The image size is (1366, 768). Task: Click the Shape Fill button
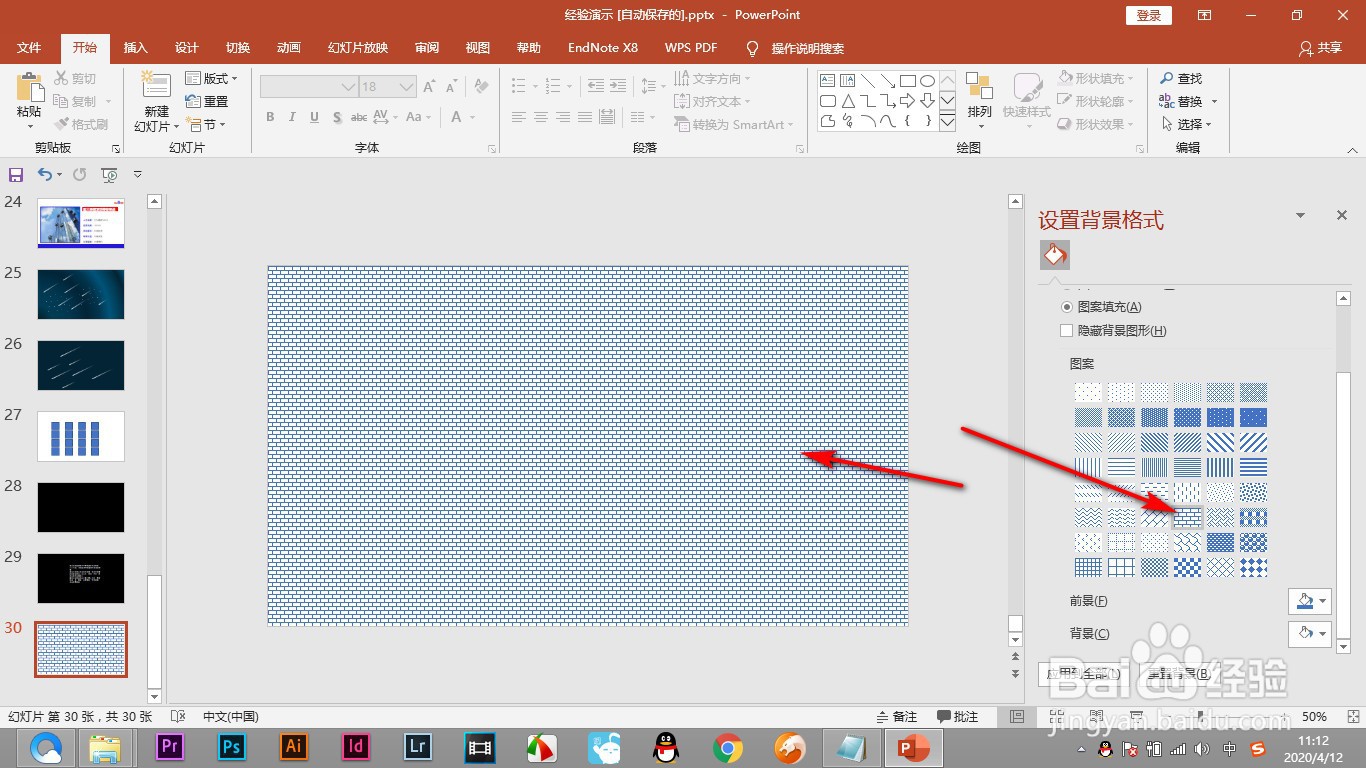pyautogui.click(x=1095, y=78)
